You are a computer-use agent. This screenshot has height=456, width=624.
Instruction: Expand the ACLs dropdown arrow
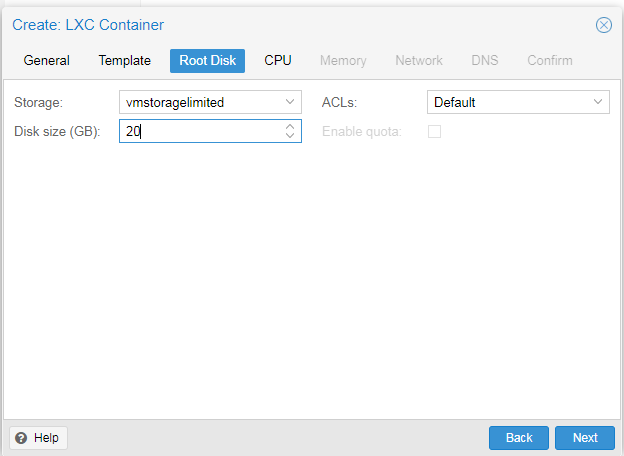pyautogui.click(x=598, y=102)
